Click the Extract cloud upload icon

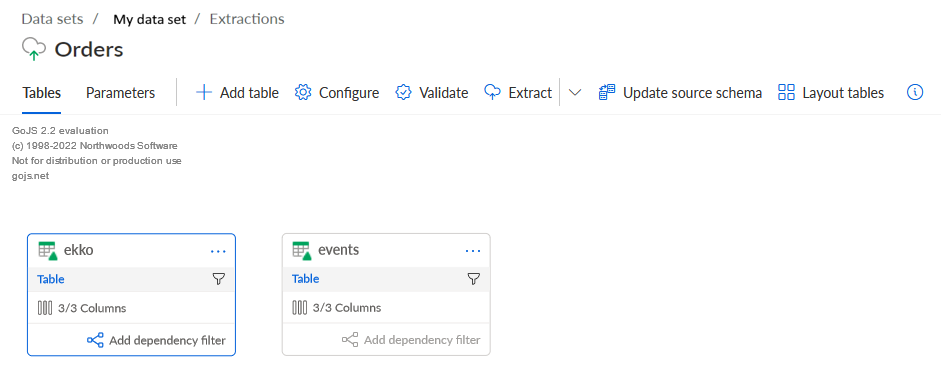point(493,92)
